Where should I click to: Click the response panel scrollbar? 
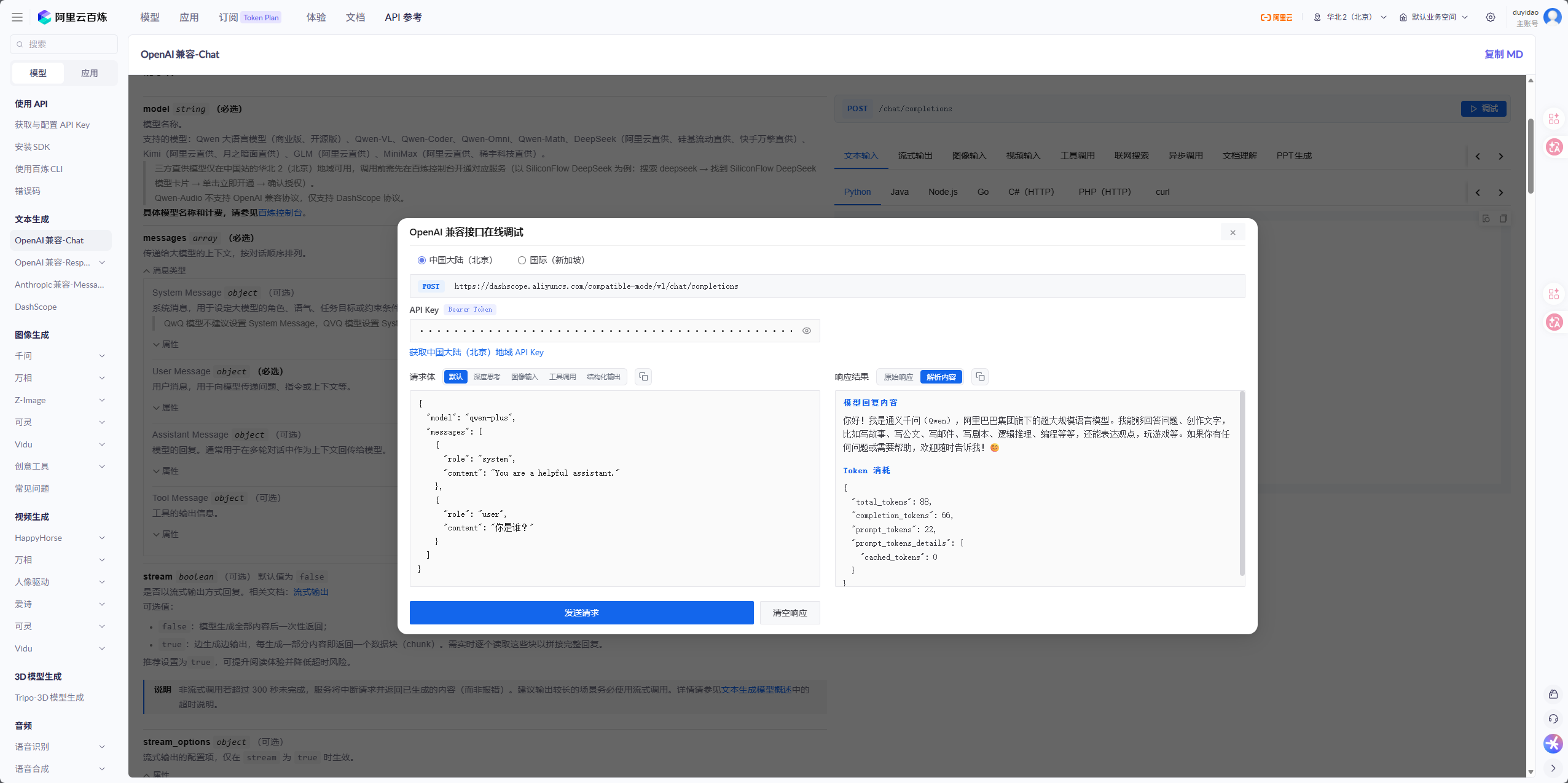click(x=1242, y=482)
